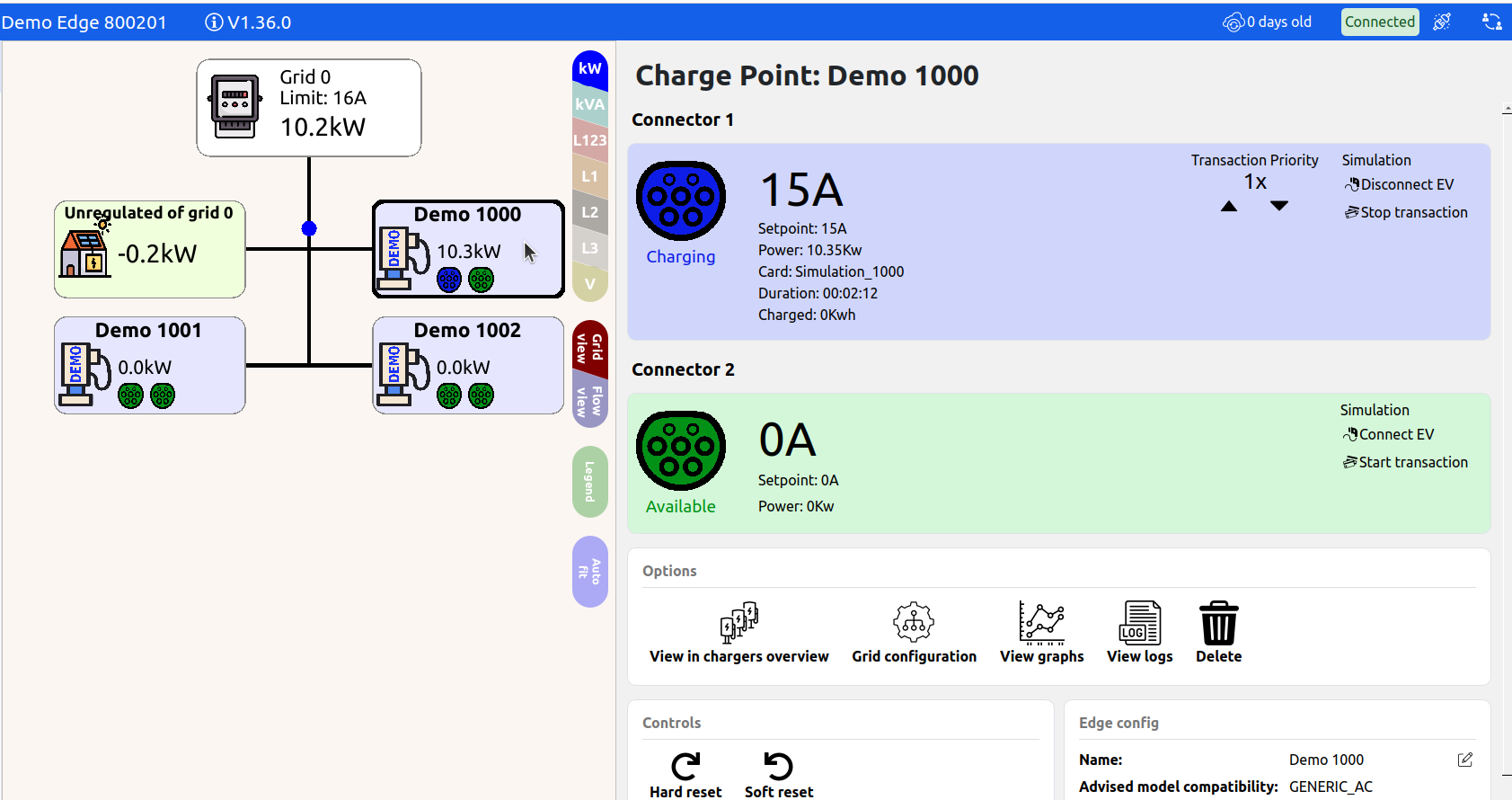Open View logs

[x=1140, y=633]
